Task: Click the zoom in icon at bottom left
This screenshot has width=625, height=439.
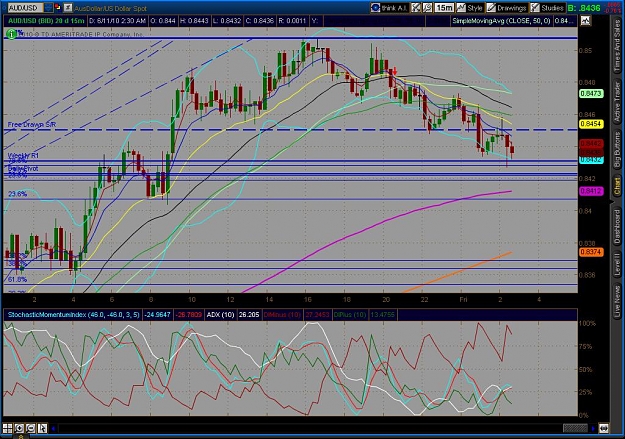Action: click(19, 429)
